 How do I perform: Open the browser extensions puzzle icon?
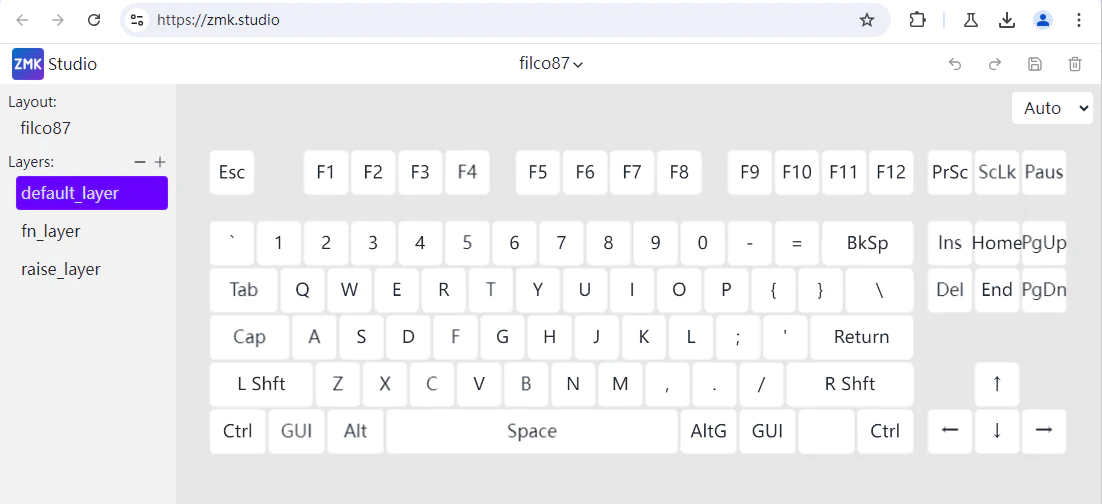(917, 20)
